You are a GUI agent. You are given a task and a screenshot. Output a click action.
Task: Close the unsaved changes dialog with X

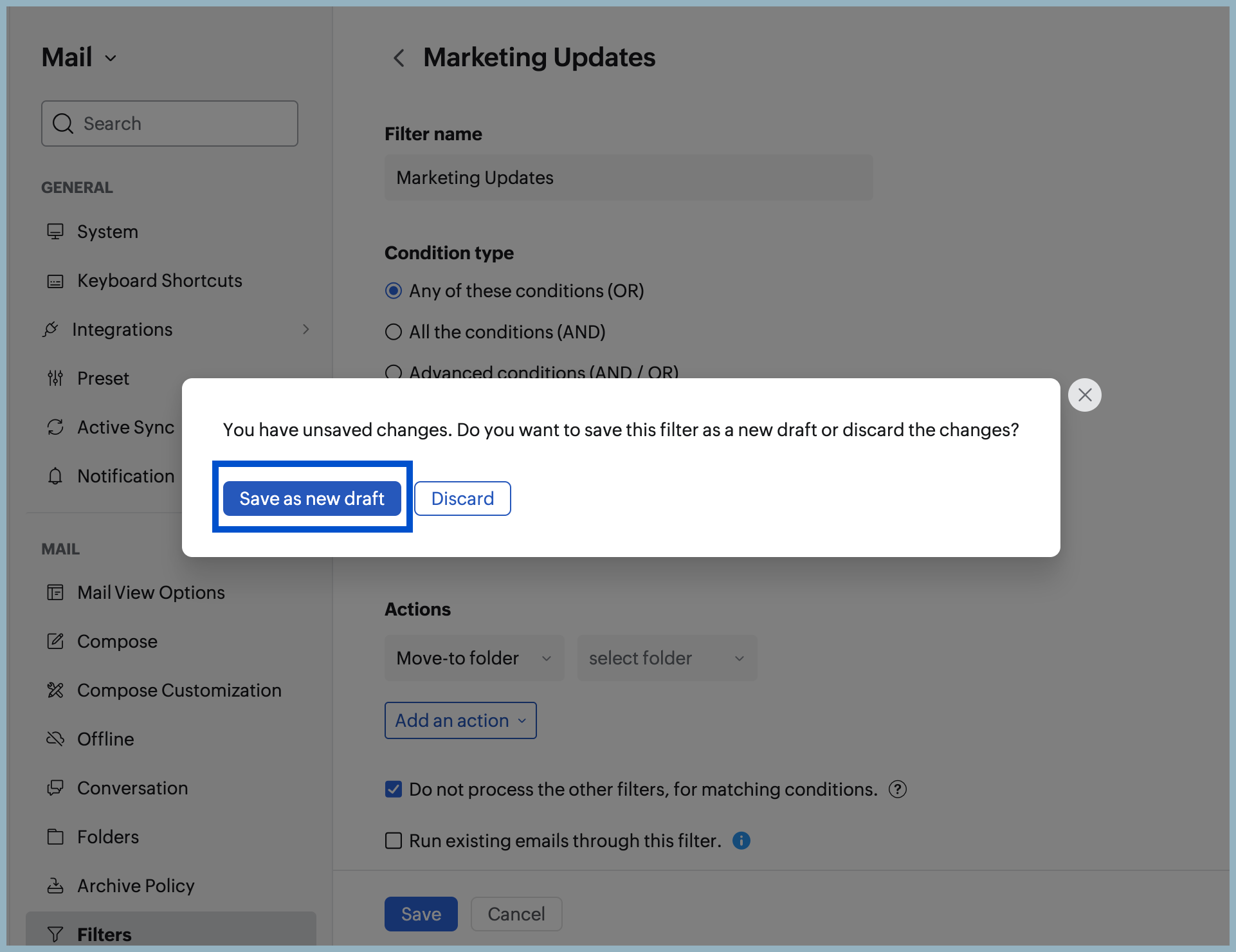1084,395
